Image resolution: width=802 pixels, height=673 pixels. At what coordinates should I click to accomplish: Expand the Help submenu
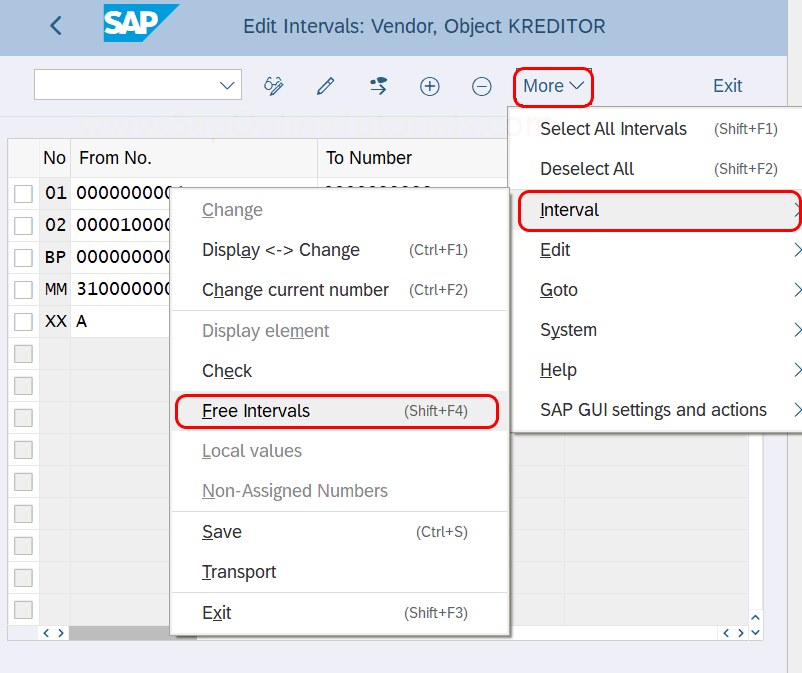pos(657,370)
